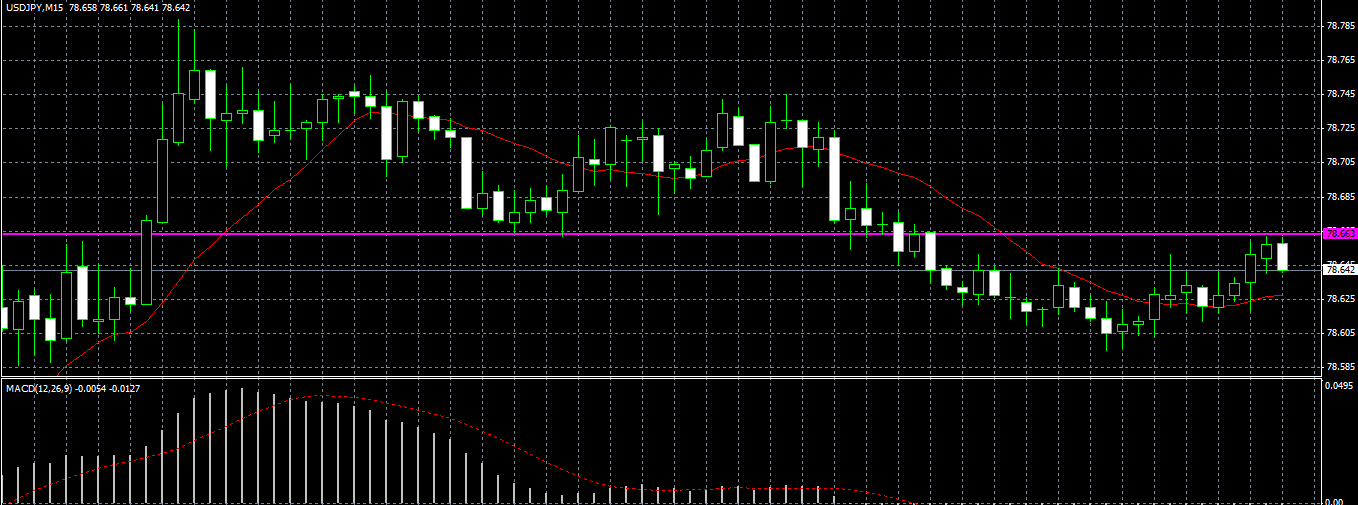Click the 78.765 price axis label
This screenshot has width=1358, height=505.
[1339, 60]
